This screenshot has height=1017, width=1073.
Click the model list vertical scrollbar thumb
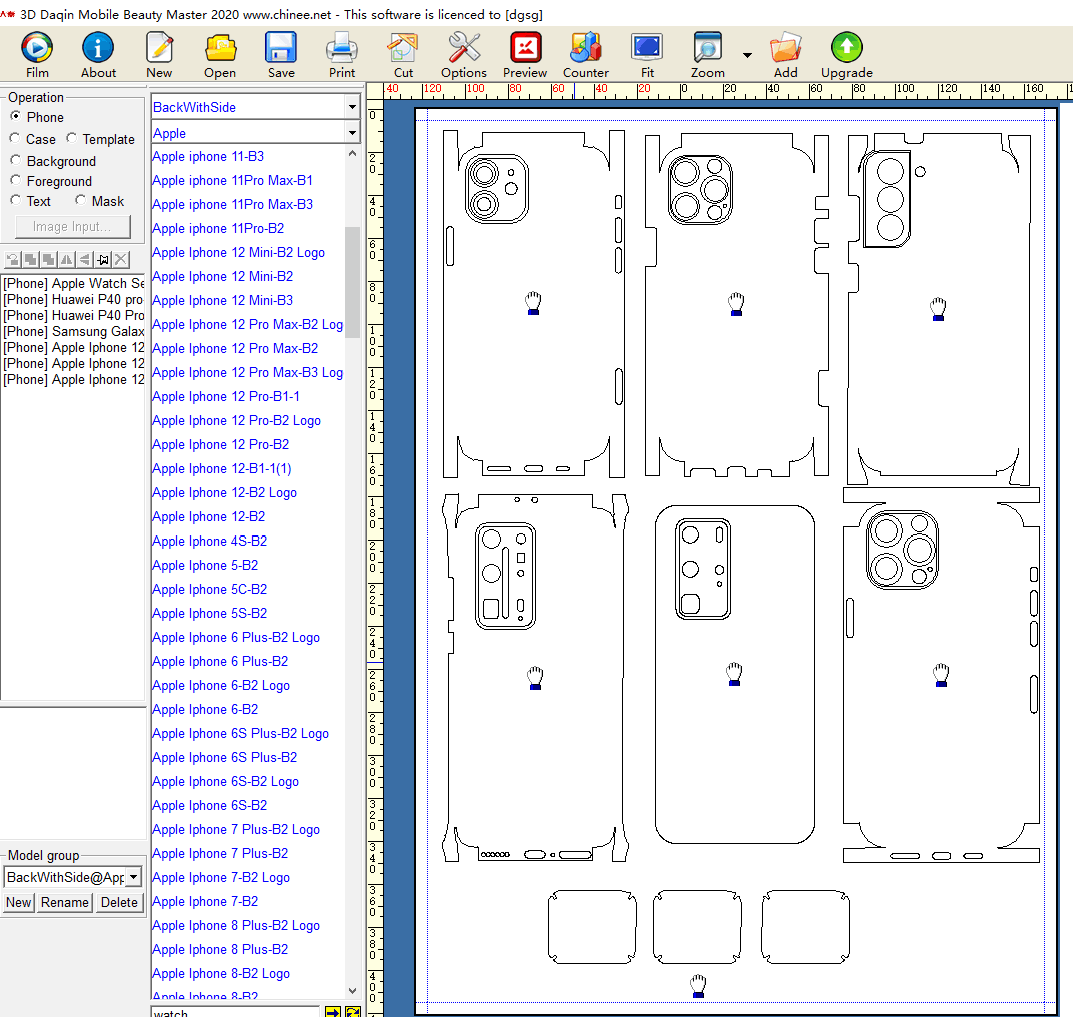tap(352, 282)
